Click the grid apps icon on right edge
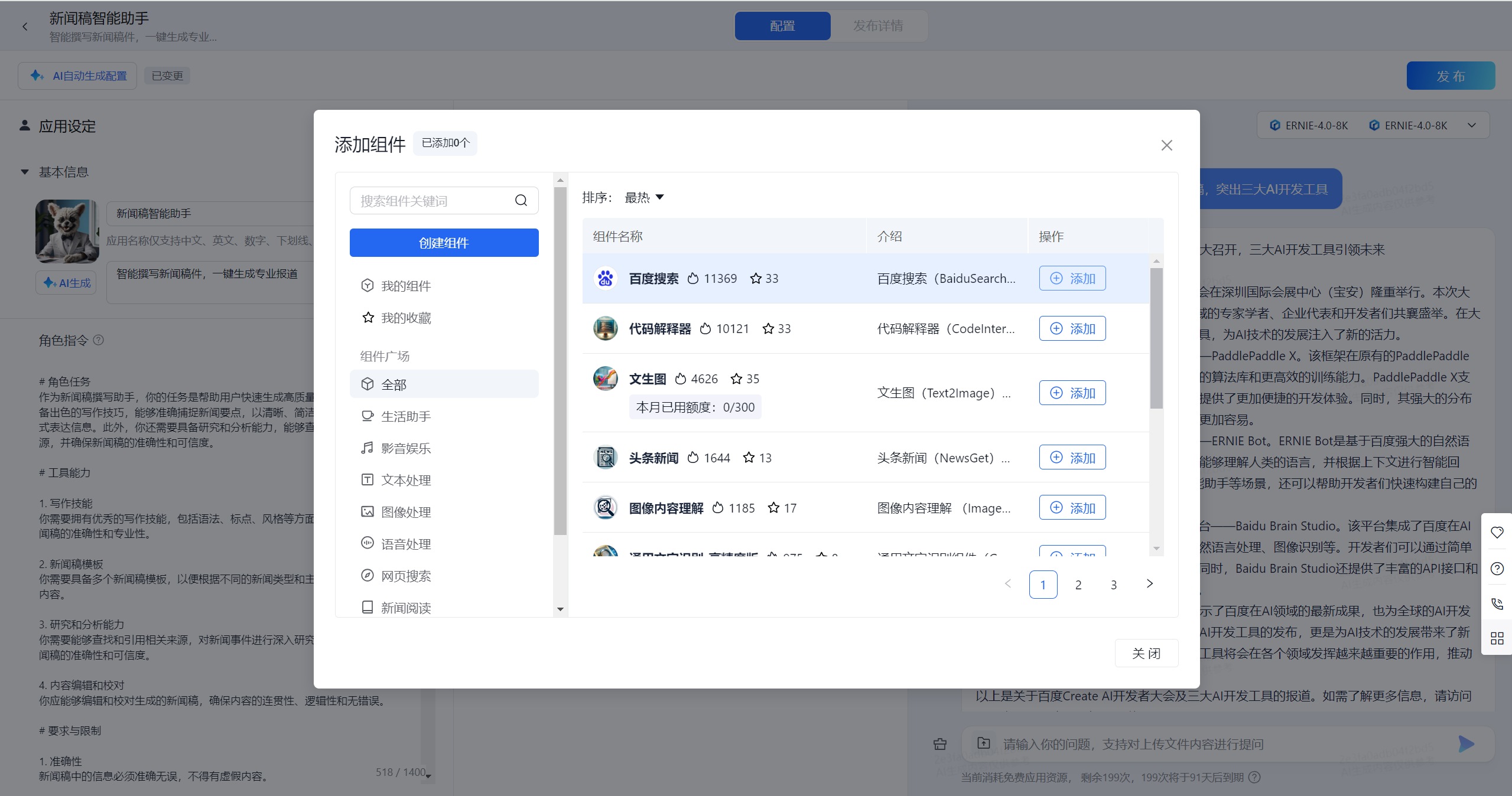The width and height of the screenshot is (1512, 796). (x=1497, y=638)
